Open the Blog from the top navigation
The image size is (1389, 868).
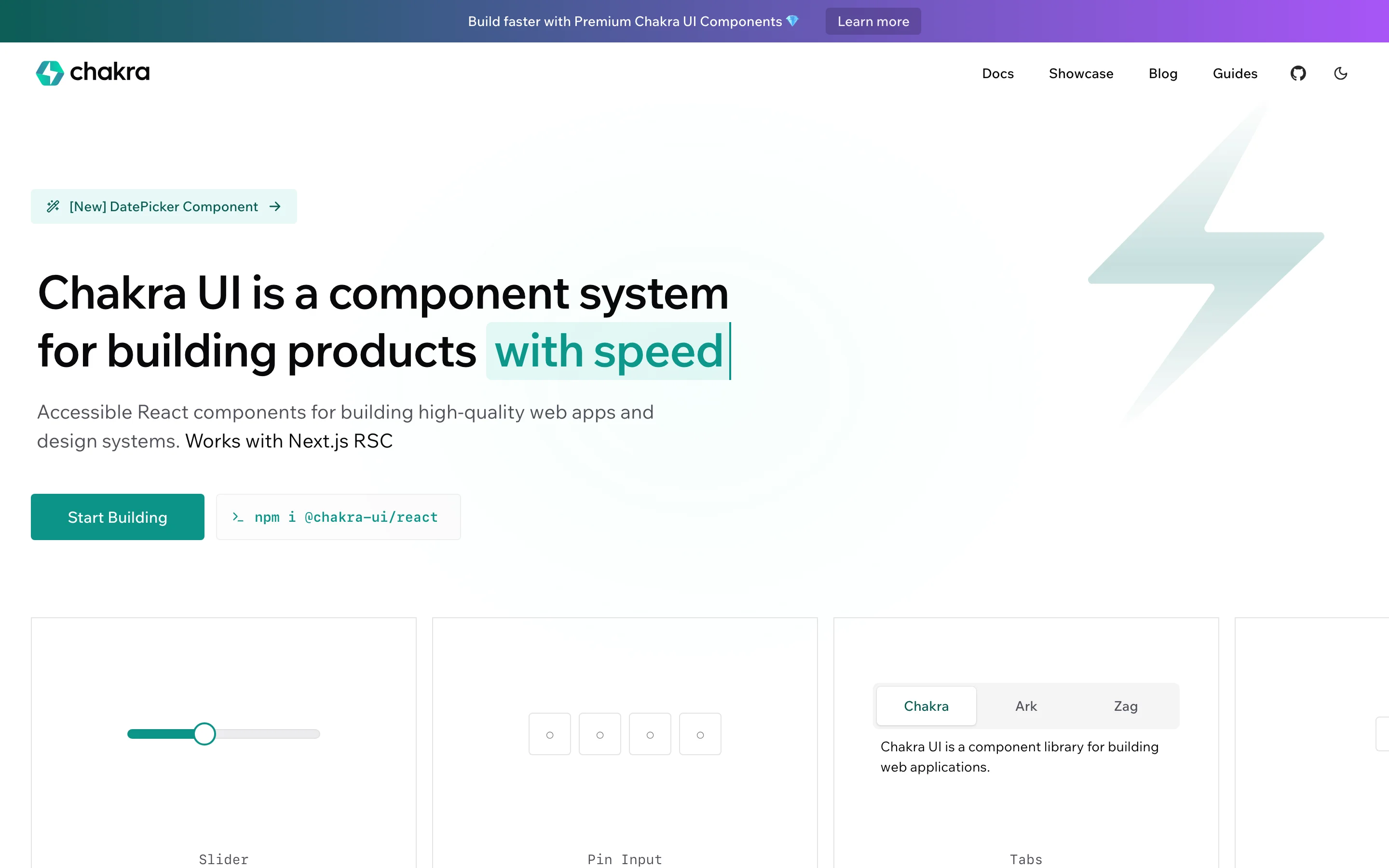(1162, 73)
